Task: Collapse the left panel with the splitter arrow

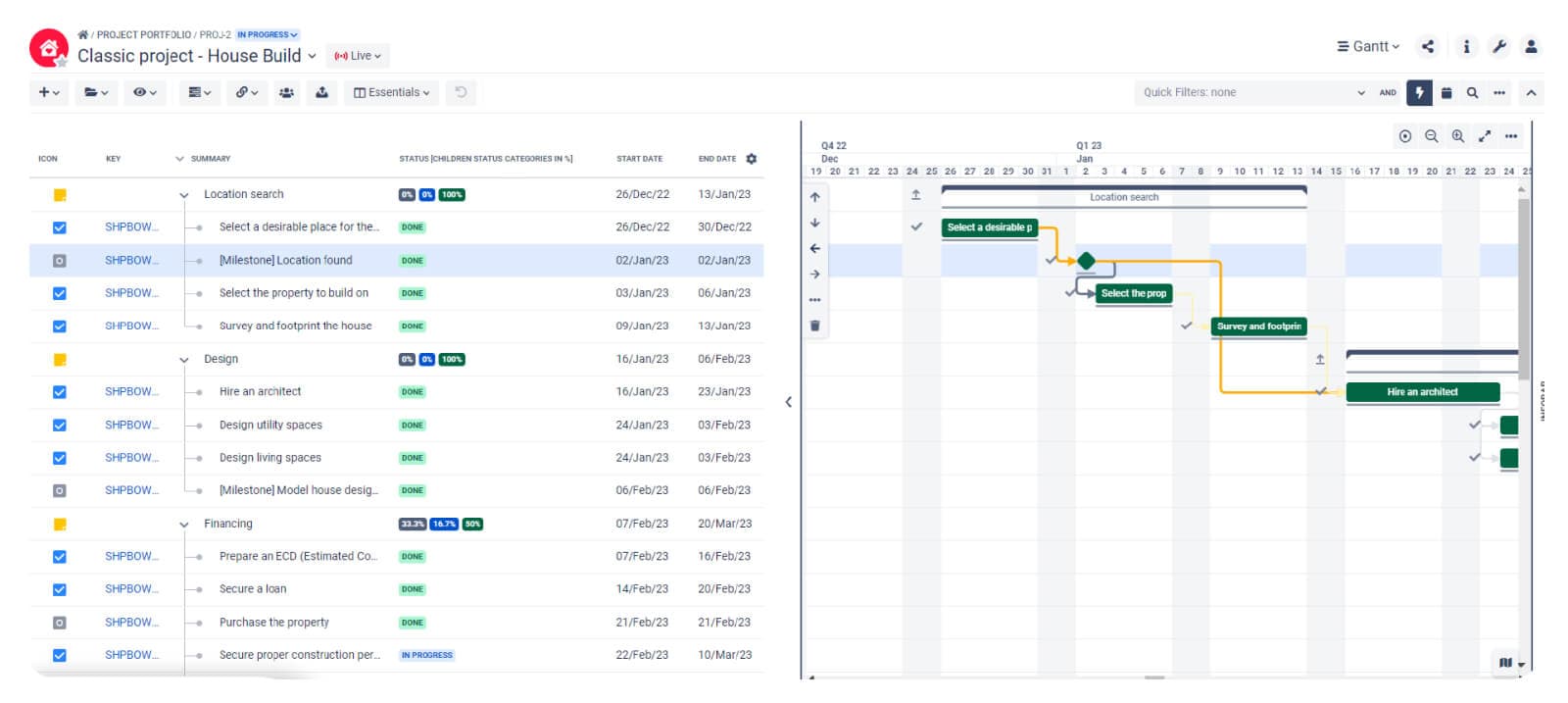Action: [x=789, y=402]
